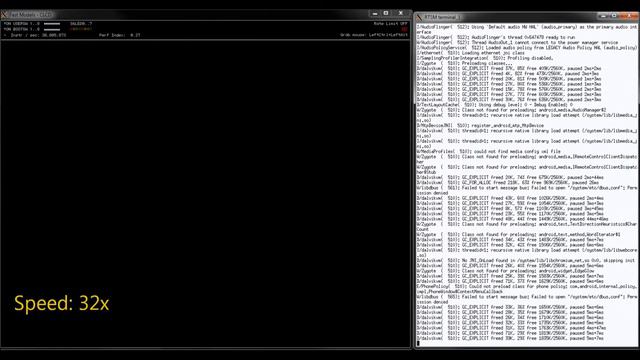This screenshot has width=640, height=360.
Task: Toggle the USERSW 1..8 switch bar
Action: [x=52, y=24]
